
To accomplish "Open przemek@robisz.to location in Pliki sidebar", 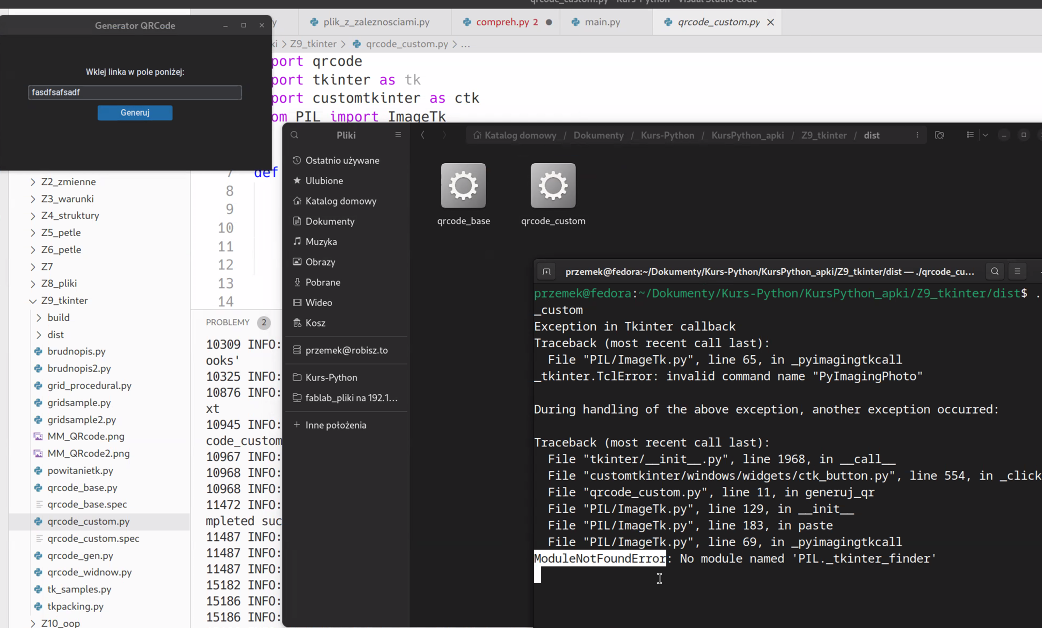I will pyautogui.click(x=346, y=350).
